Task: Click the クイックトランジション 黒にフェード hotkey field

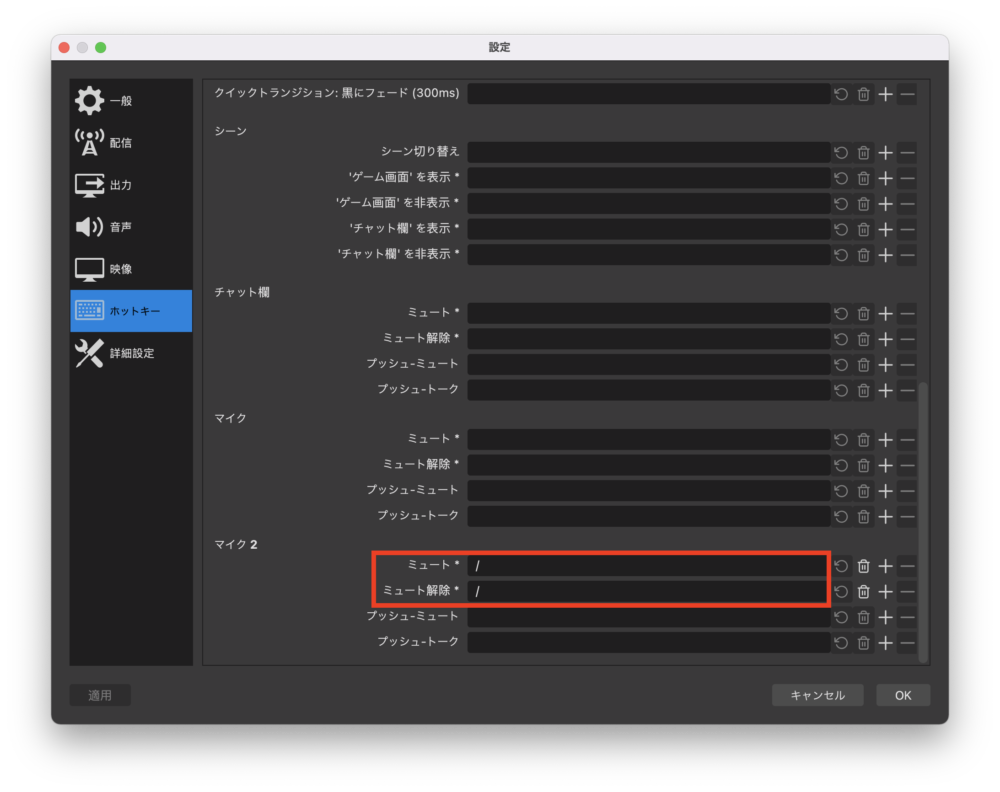Action: pyautogui.click(x=648, y=94)
